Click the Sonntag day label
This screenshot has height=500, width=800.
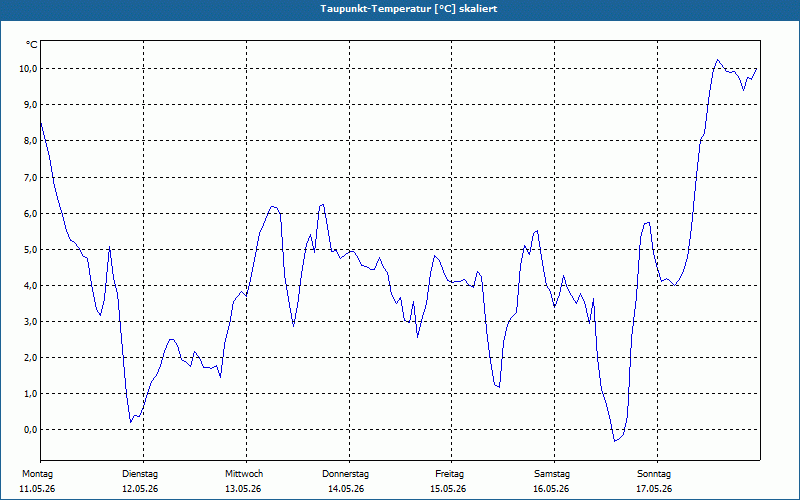[654, 474]
